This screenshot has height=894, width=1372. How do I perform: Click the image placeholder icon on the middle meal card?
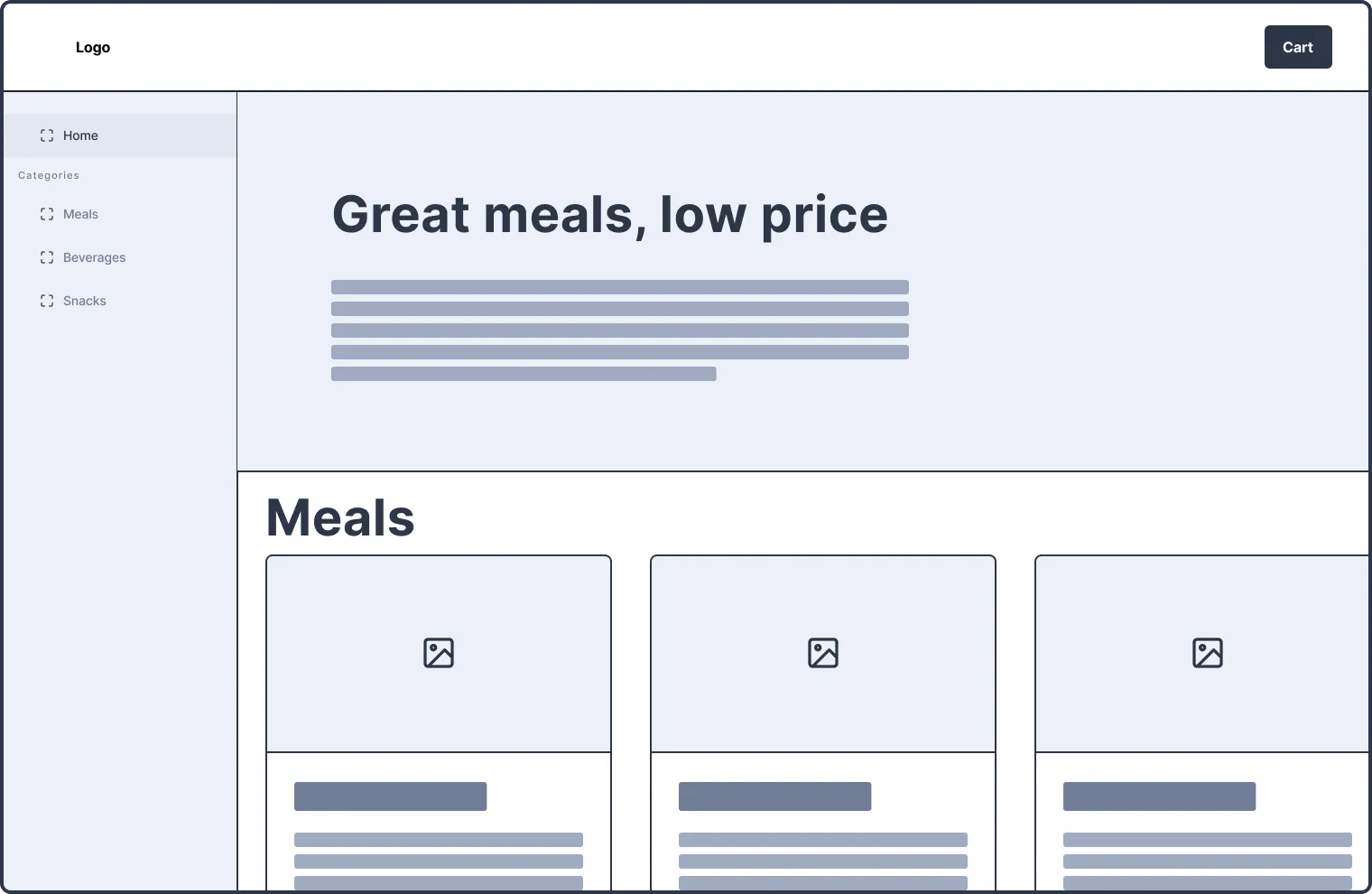823,653
